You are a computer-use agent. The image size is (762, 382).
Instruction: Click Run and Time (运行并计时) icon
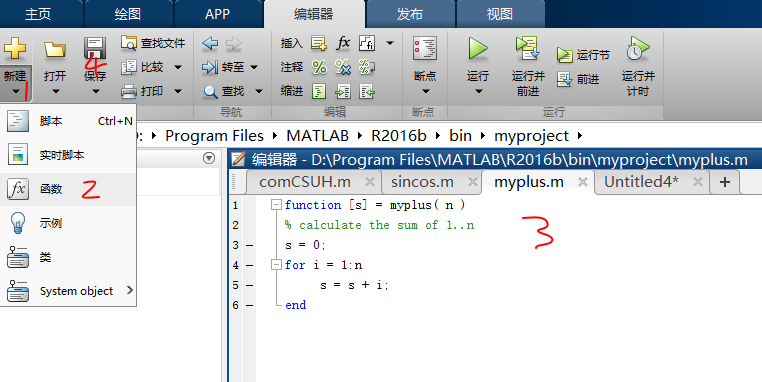click(638, 48)
